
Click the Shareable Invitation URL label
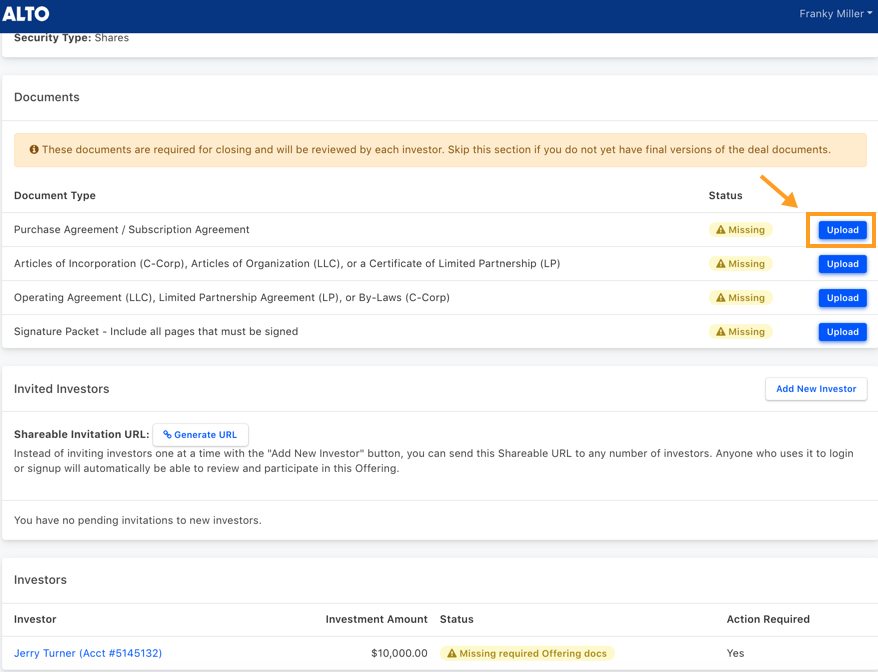click(x=82, y=435)
